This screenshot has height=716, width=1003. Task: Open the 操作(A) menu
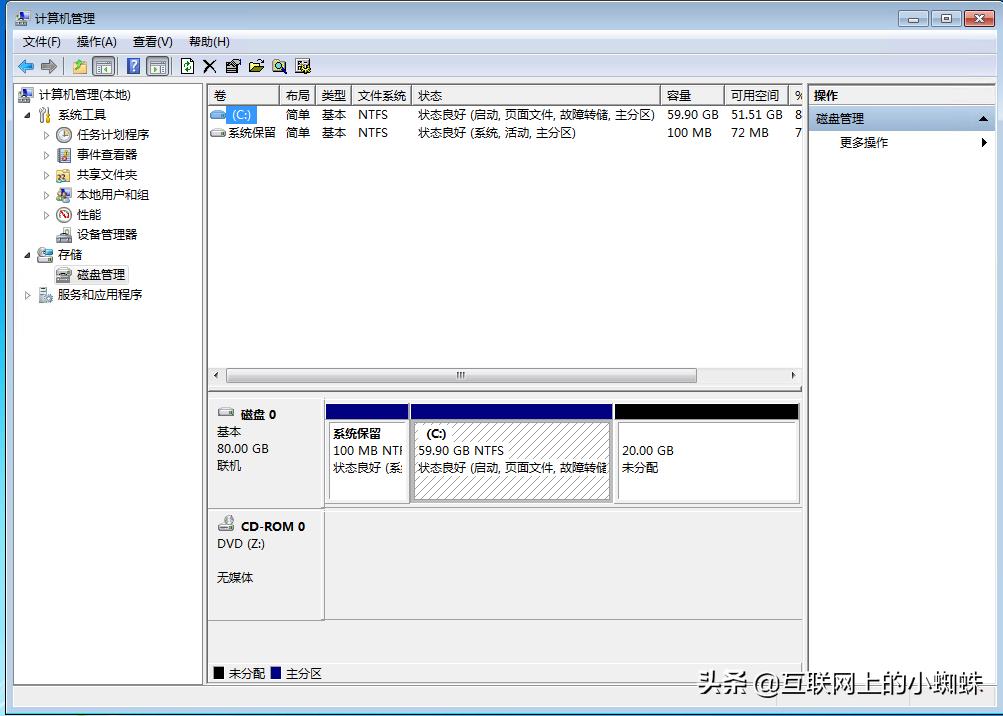(97, 42)
